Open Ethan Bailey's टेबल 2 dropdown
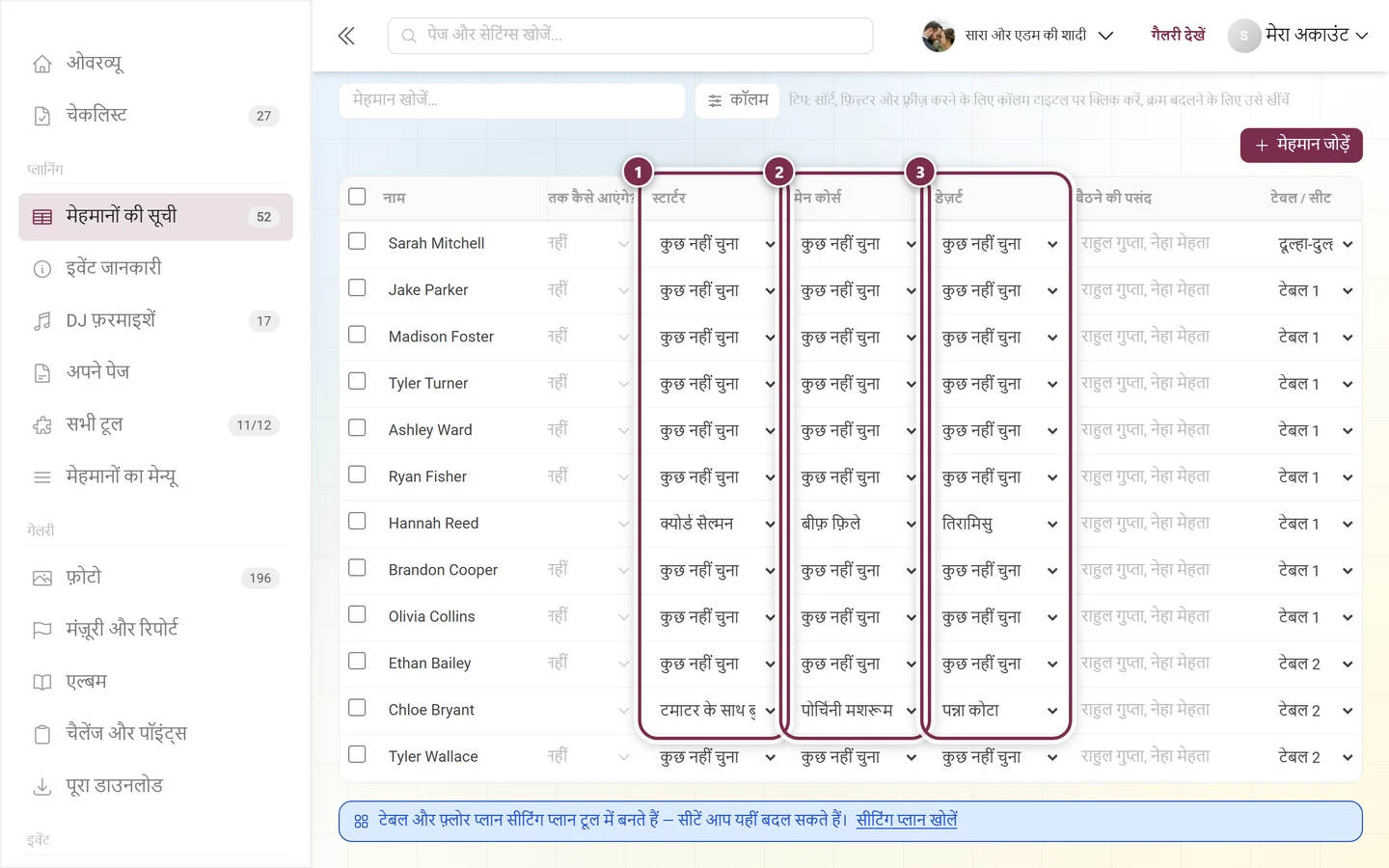1389x868 pixels. click(x=1315, y=664)
